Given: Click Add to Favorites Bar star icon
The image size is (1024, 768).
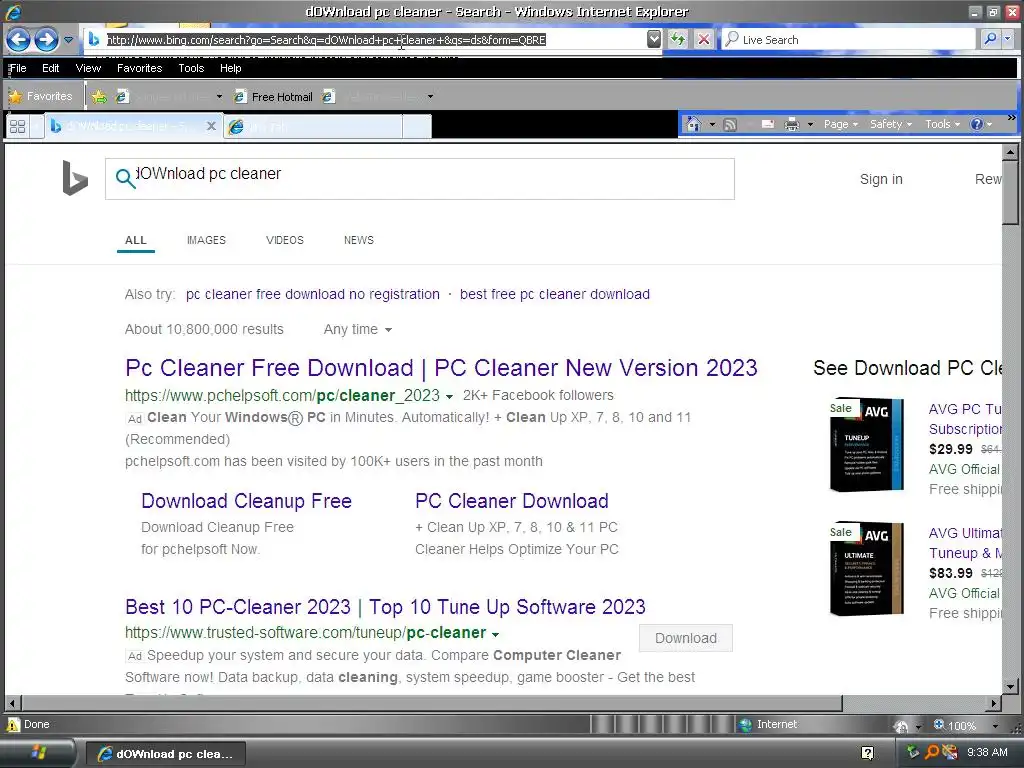Looking at the screenshot, I should [99, 97].
